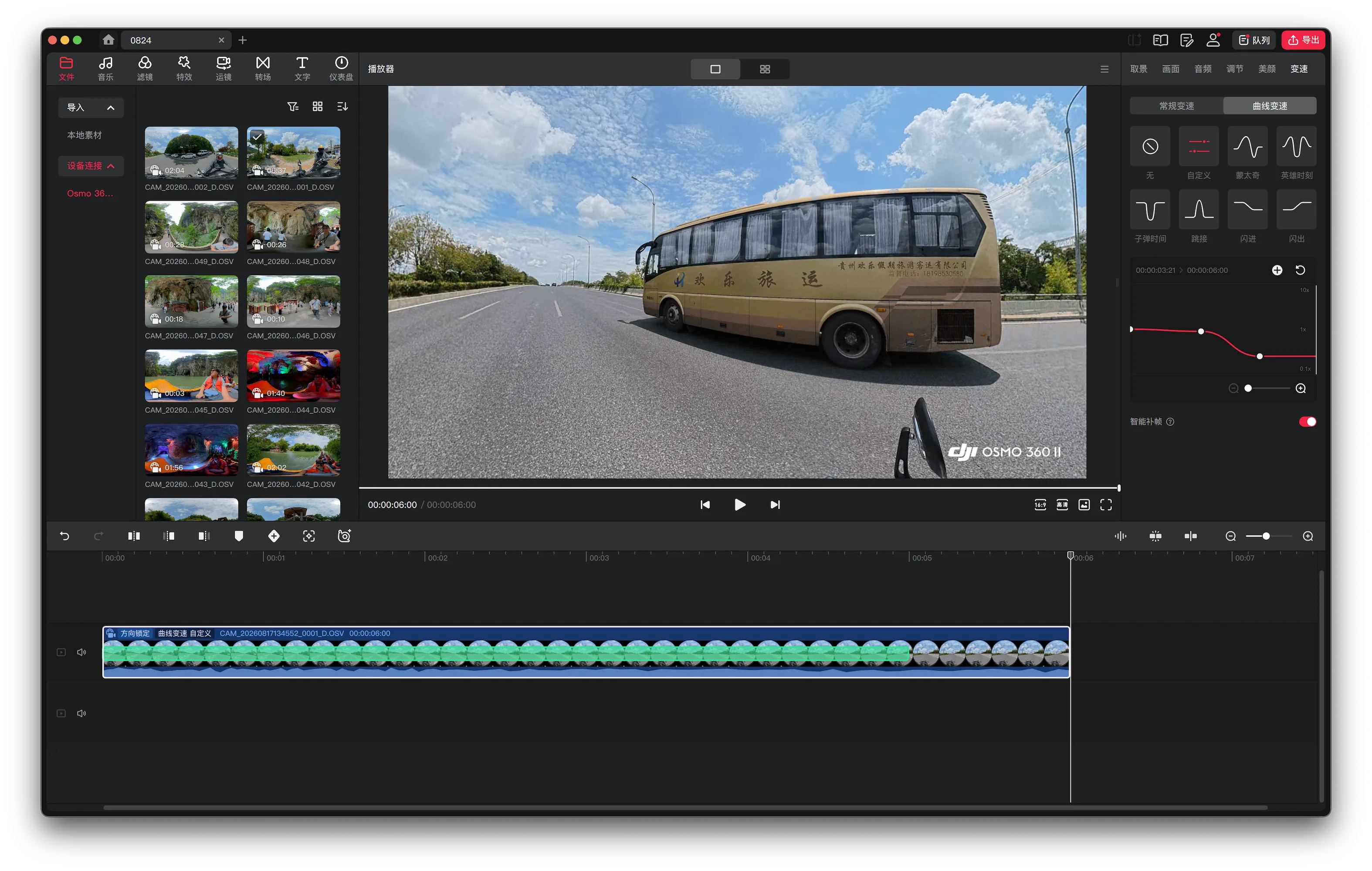This screenshot has width=1372, height=871.
Task: Open the player menu options
Action: (x=1104, y=69)
